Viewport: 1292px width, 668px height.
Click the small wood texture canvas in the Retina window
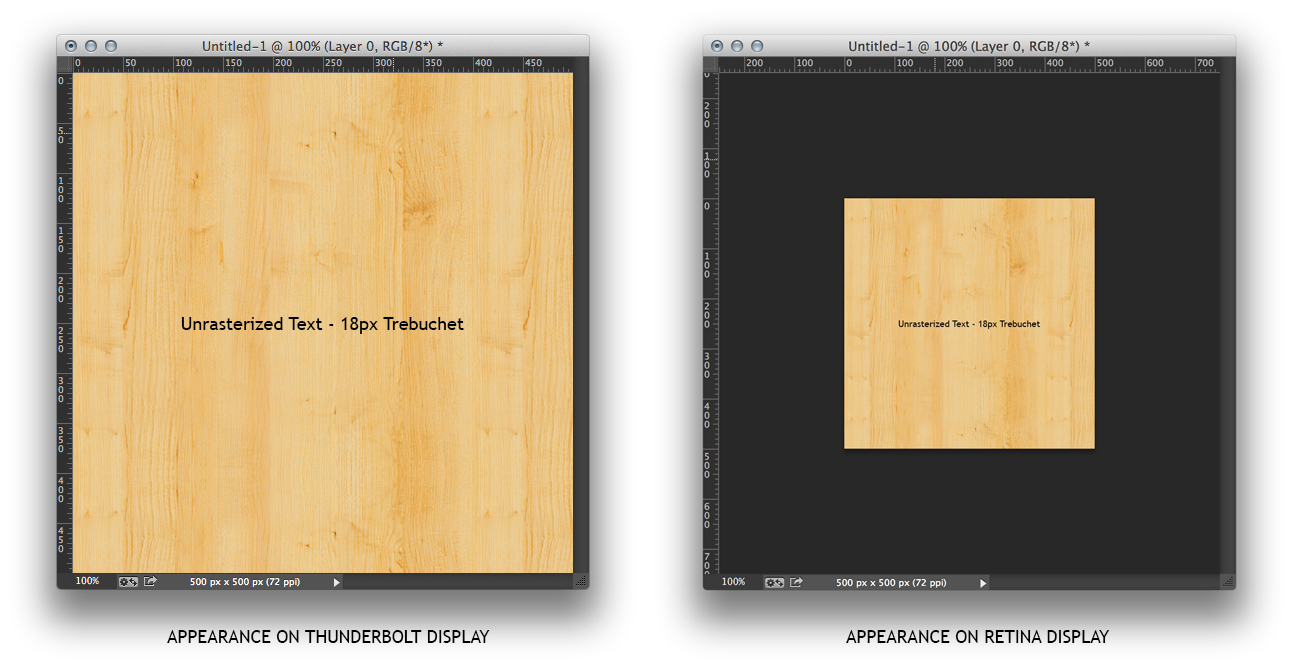(x=969, y=323)
